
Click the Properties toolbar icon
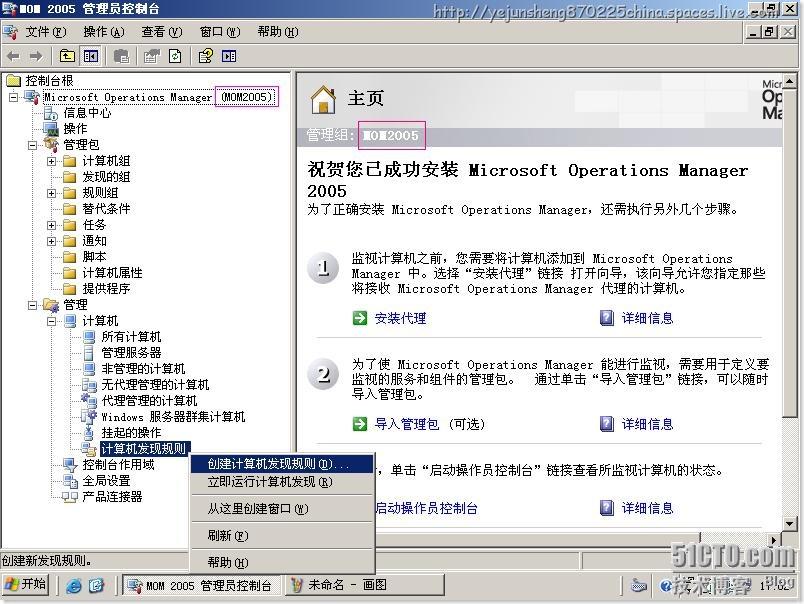[x=151, y=56]
